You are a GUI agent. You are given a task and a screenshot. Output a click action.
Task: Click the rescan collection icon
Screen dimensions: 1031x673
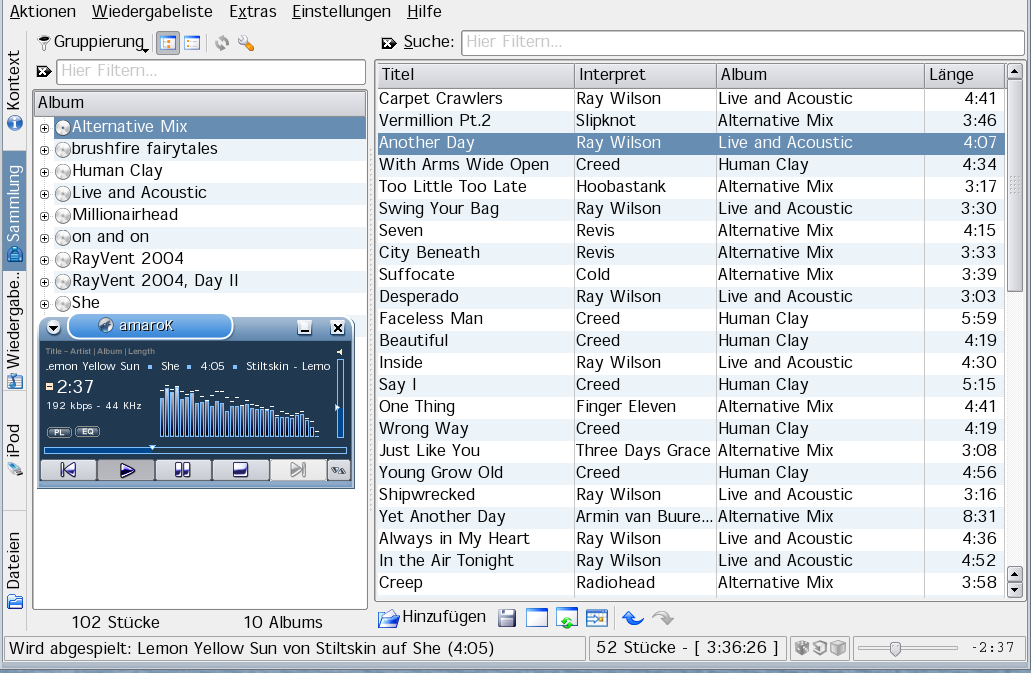click(222, 43)
